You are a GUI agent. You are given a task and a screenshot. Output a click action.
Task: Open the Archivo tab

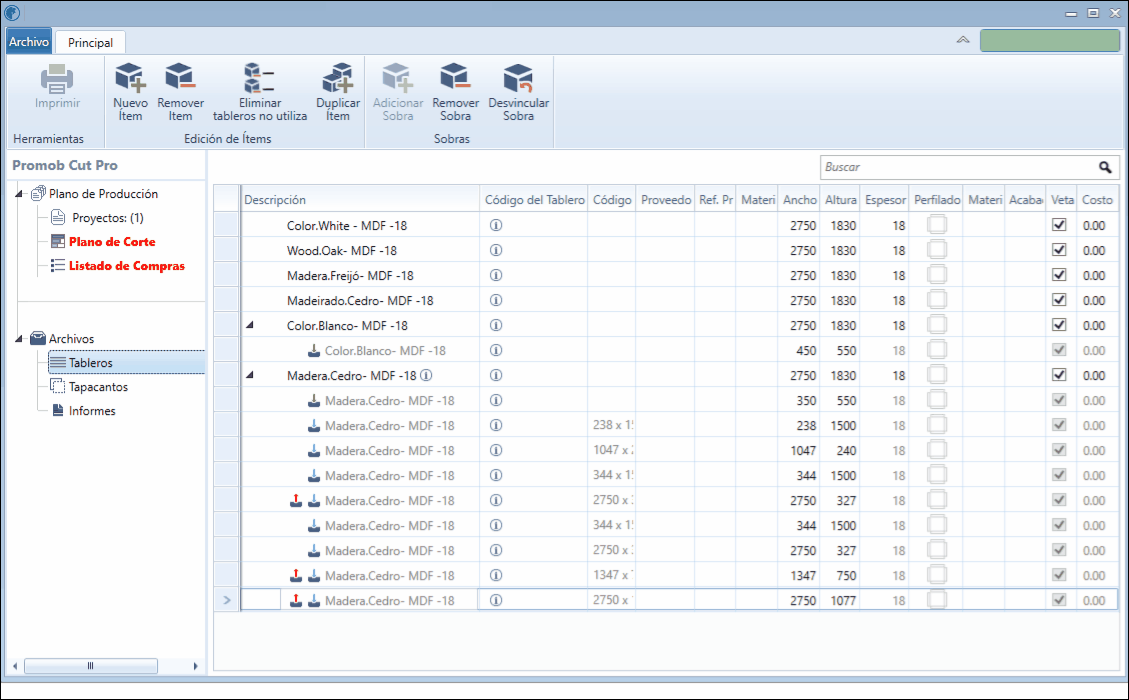point(29,42)
